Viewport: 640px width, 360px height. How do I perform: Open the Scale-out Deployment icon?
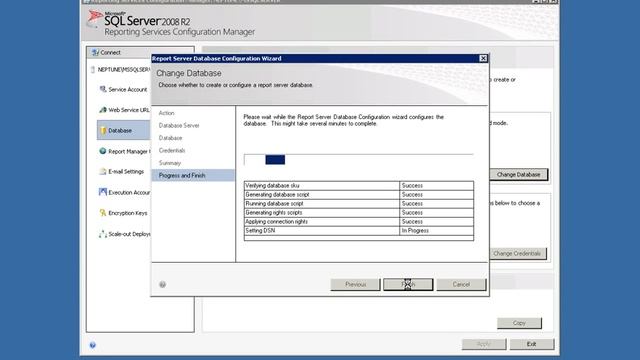103,234
